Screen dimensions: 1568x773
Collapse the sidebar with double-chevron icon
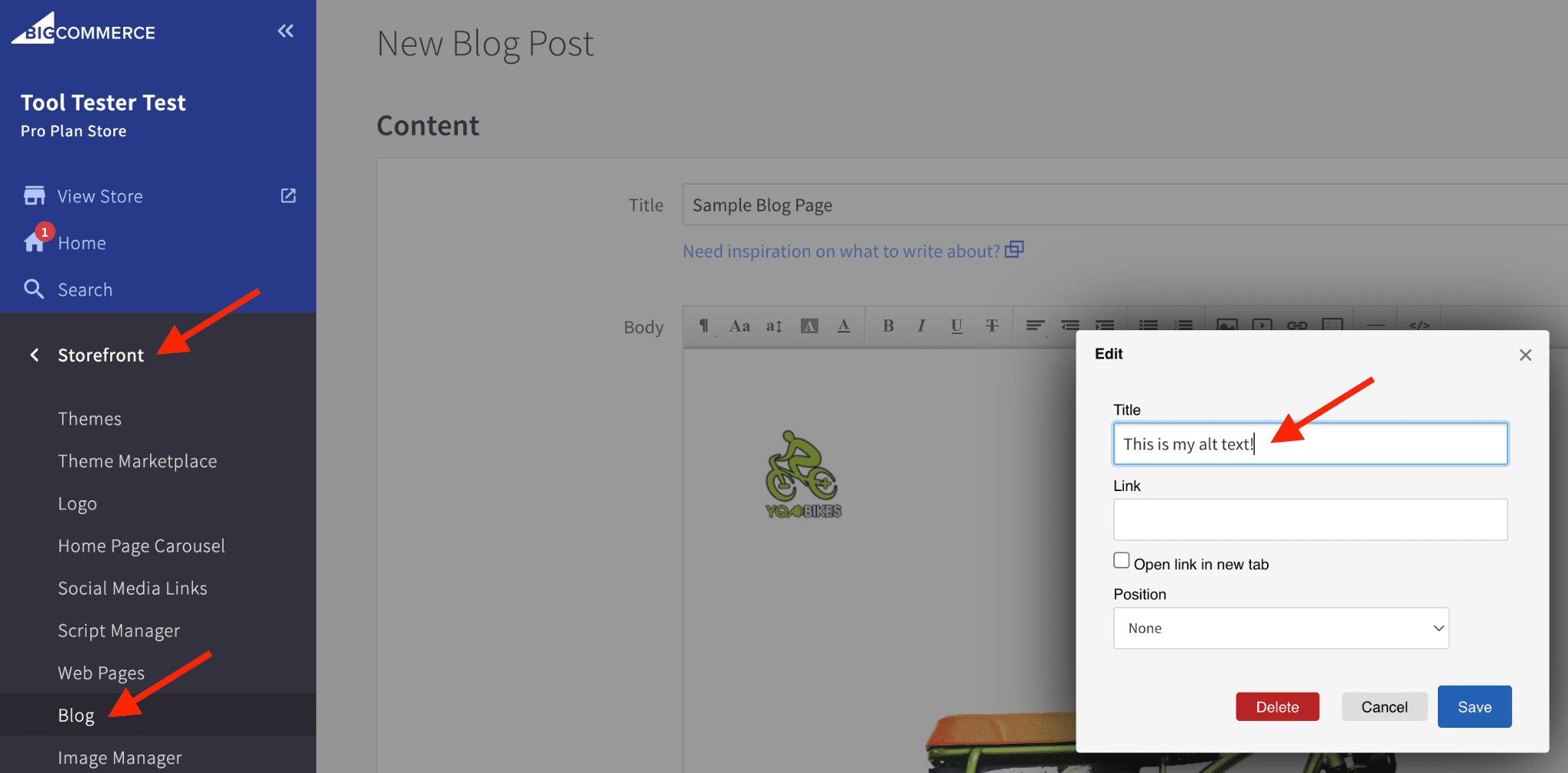pos(286,31)
